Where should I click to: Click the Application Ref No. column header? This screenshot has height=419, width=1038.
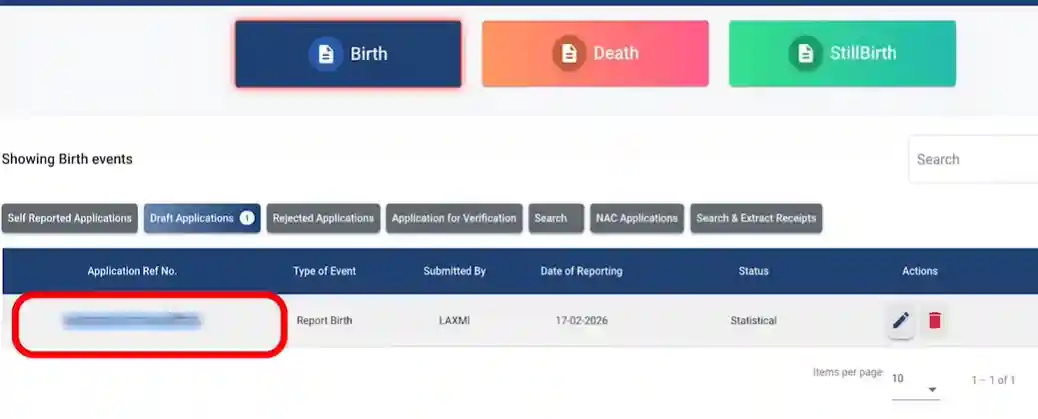tap(132, 271)
